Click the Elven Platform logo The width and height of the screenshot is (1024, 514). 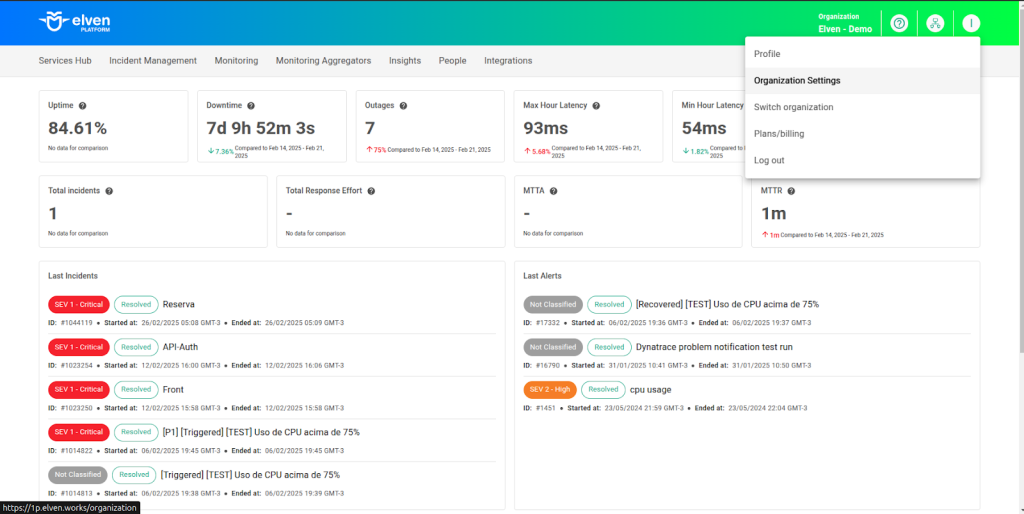coord(73,22)
